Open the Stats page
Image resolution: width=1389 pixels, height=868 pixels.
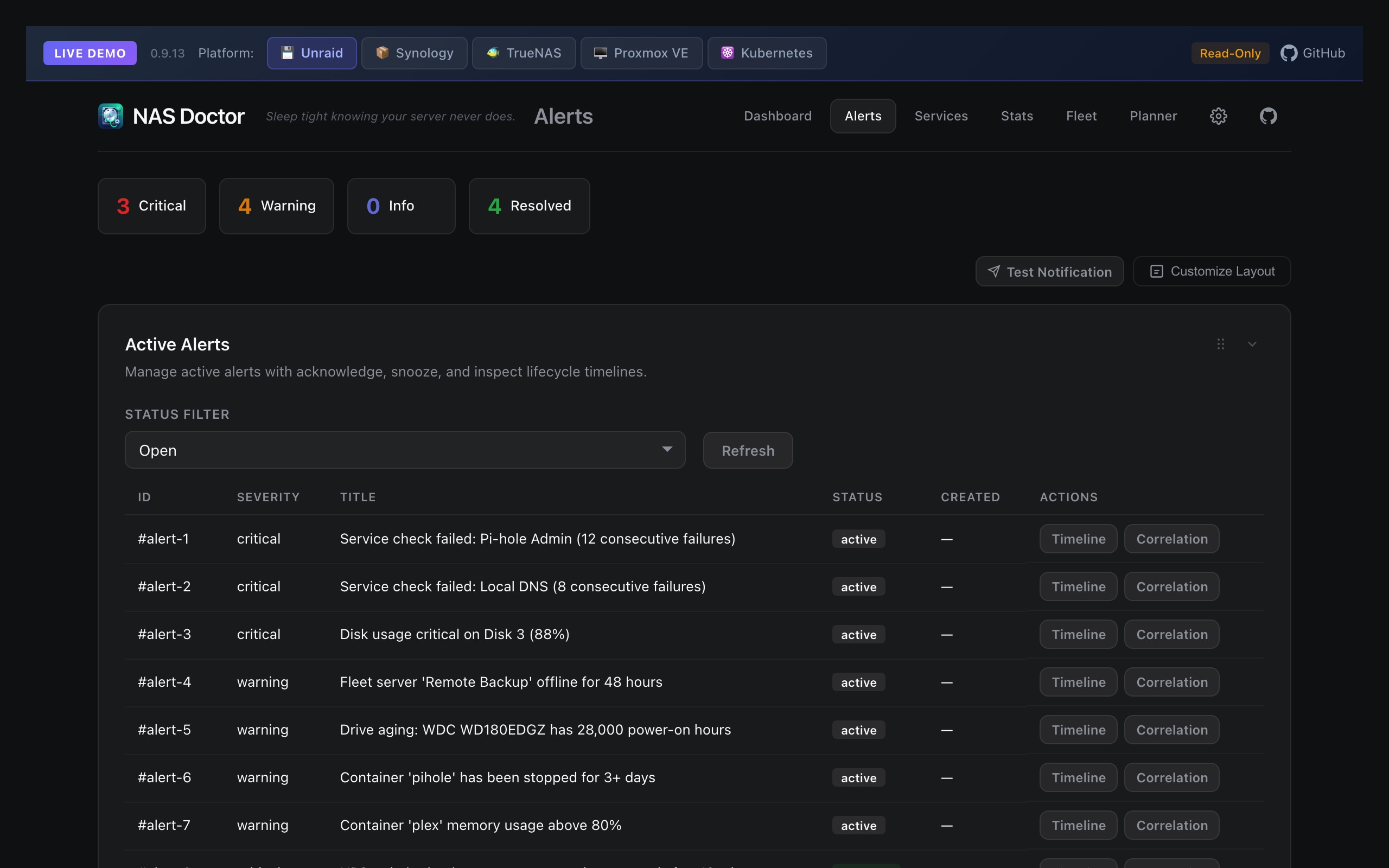pos(1016,116)
